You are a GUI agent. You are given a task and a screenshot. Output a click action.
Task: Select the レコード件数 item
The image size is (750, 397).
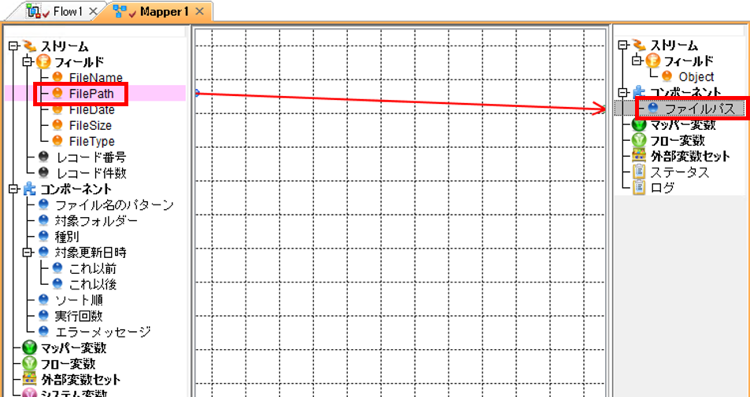[x=90, y=173]
